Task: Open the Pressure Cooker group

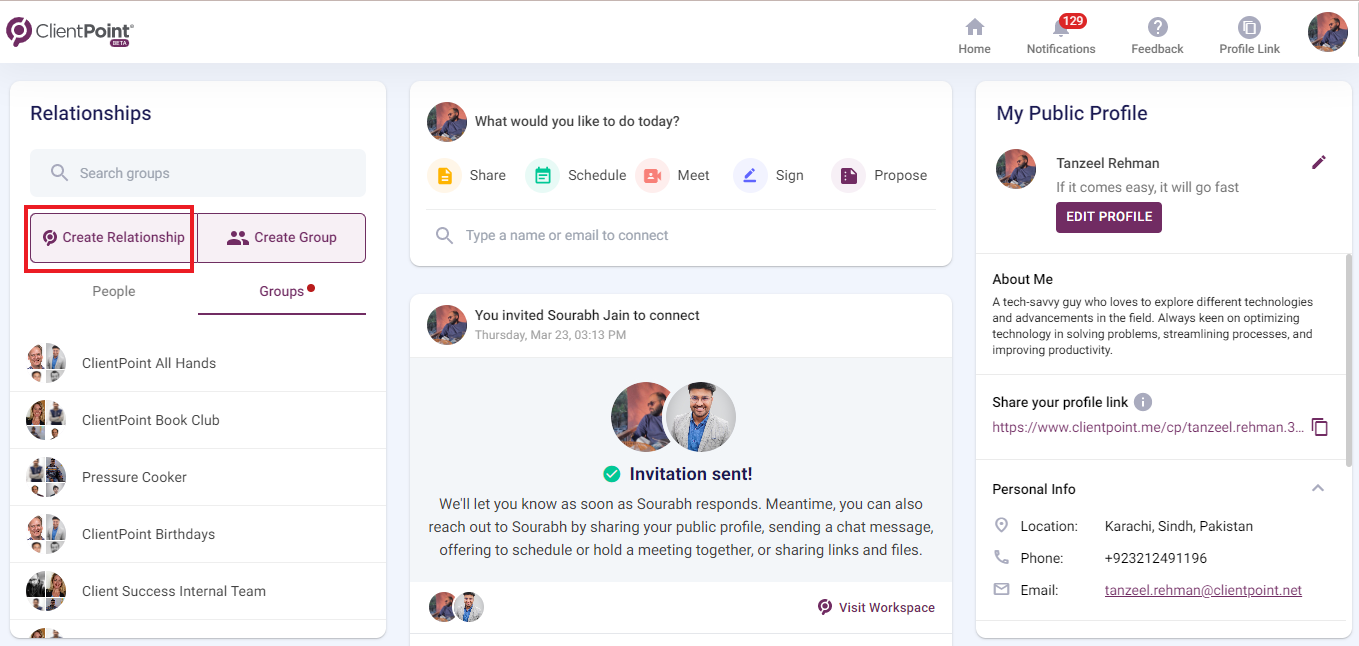Action: [198, 477]
